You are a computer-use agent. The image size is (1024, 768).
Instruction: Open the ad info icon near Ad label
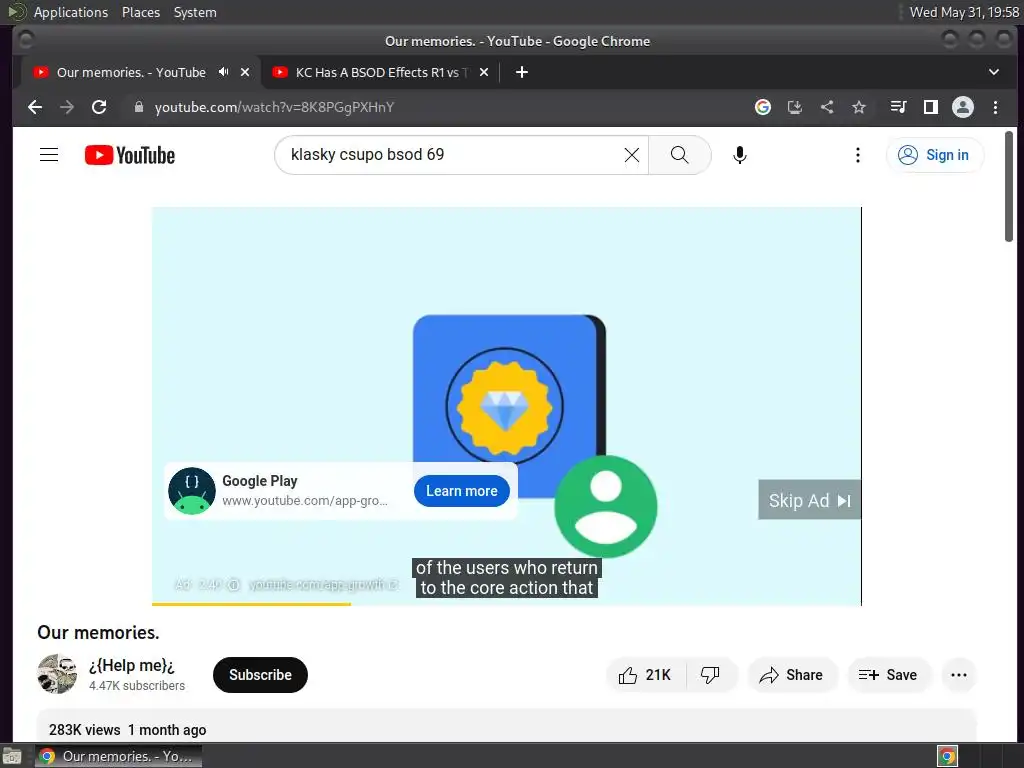pyautogui.click(x=234, y=584)
